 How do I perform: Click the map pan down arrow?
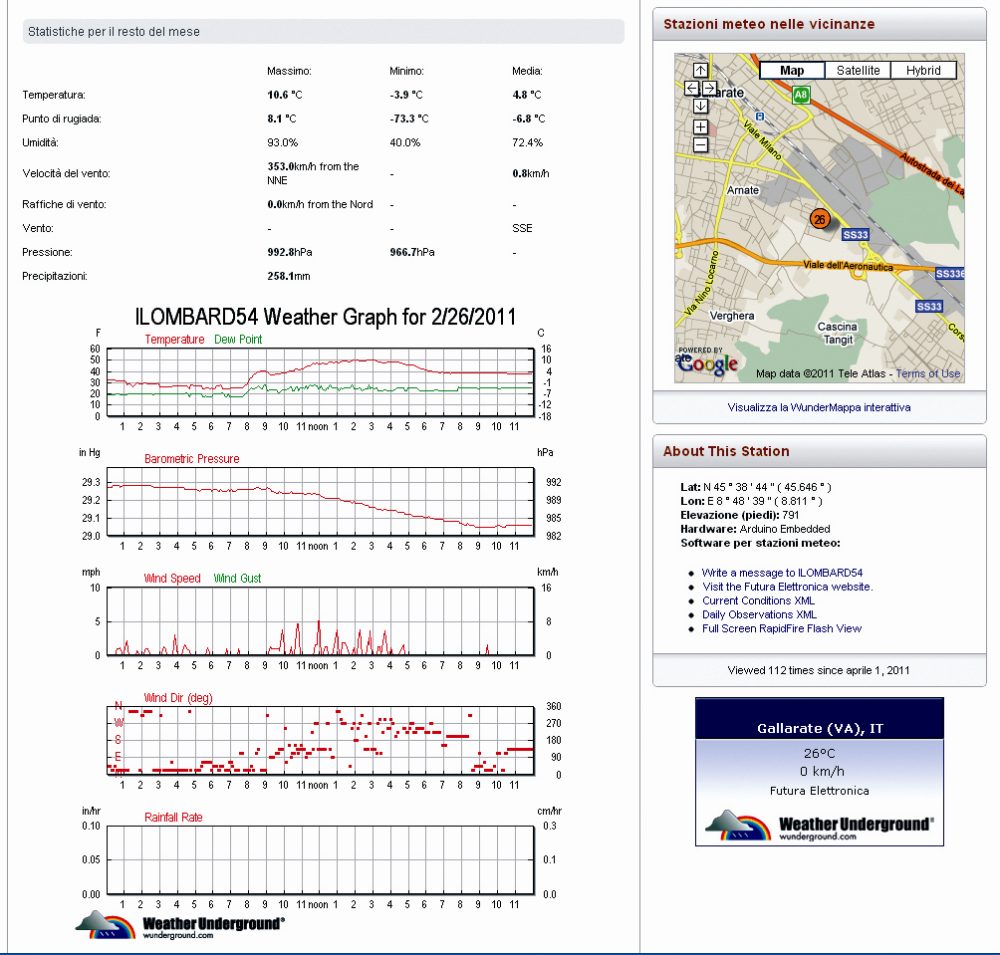click(x=699, y=107)
